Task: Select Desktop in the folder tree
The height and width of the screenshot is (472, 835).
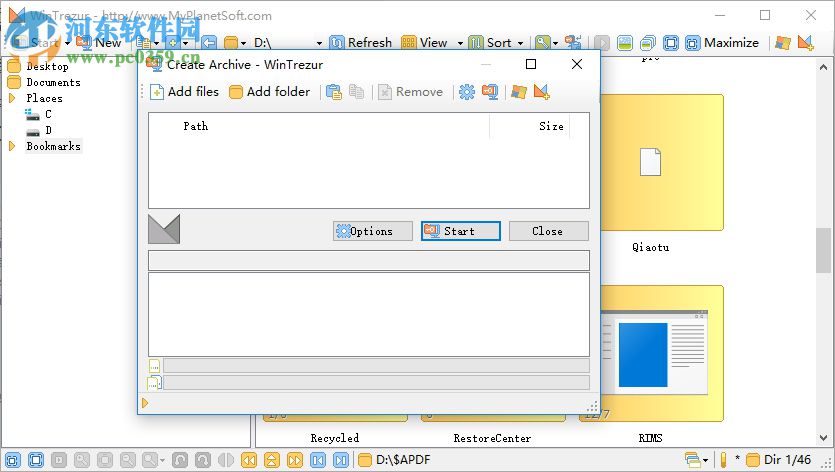Action: coord(47,67)
